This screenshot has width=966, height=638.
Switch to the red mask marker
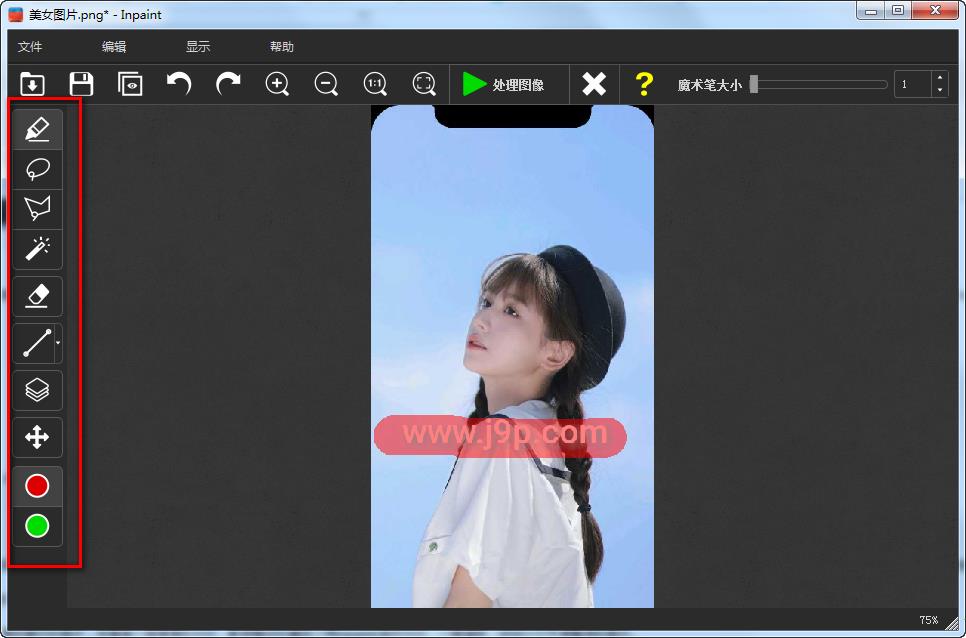coord(37,486)
